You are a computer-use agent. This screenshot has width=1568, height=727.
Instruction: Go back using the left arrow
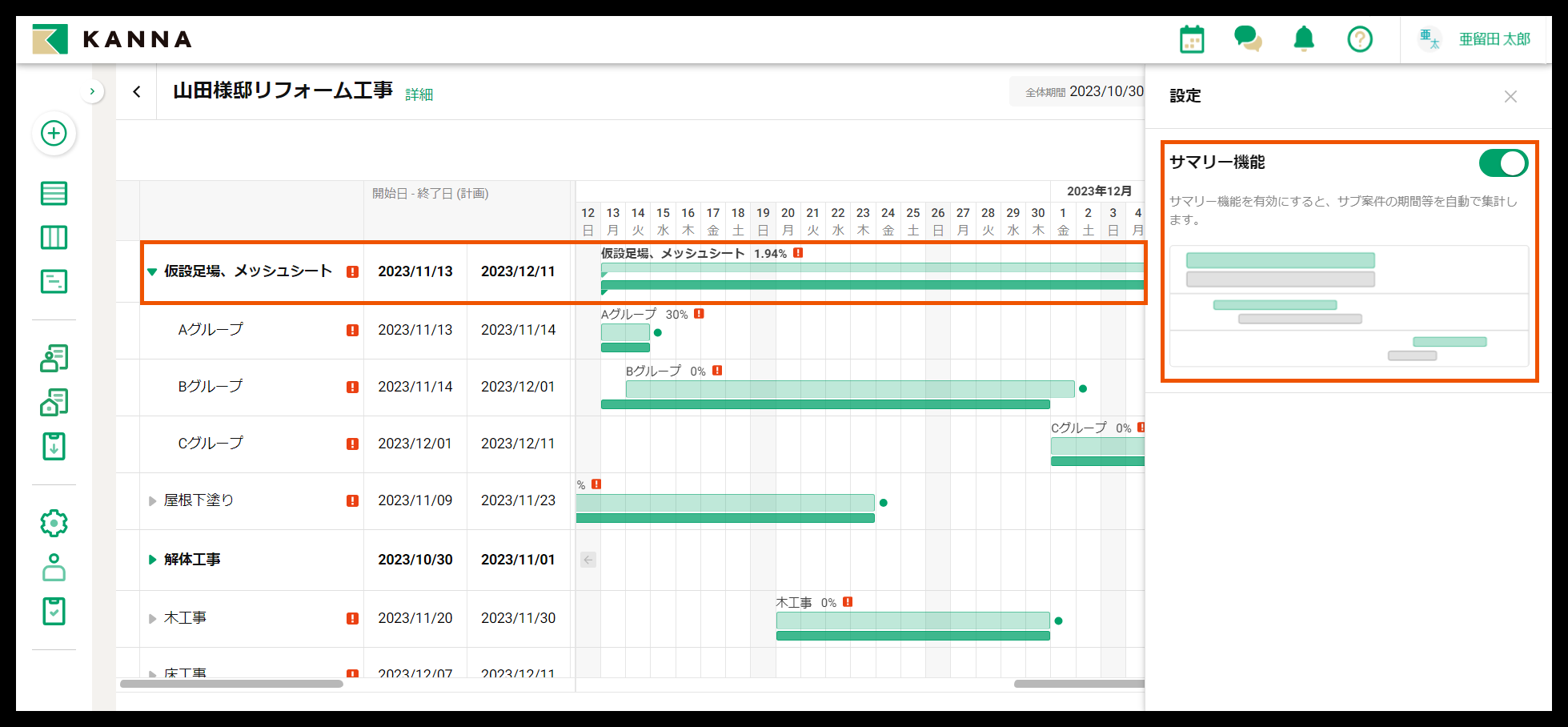pyautogui.click(x=137, y=92)
